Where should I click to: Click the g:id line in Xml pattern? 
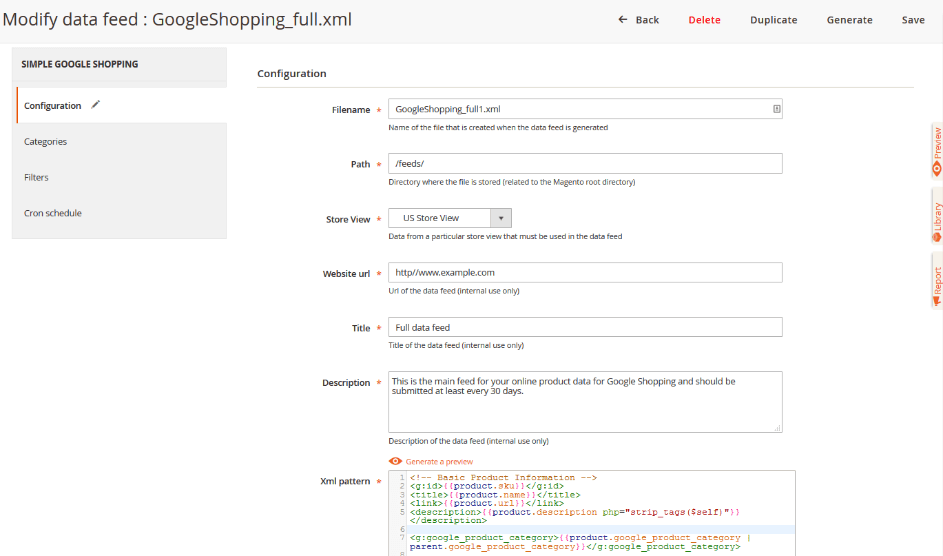tap(487, 486)
